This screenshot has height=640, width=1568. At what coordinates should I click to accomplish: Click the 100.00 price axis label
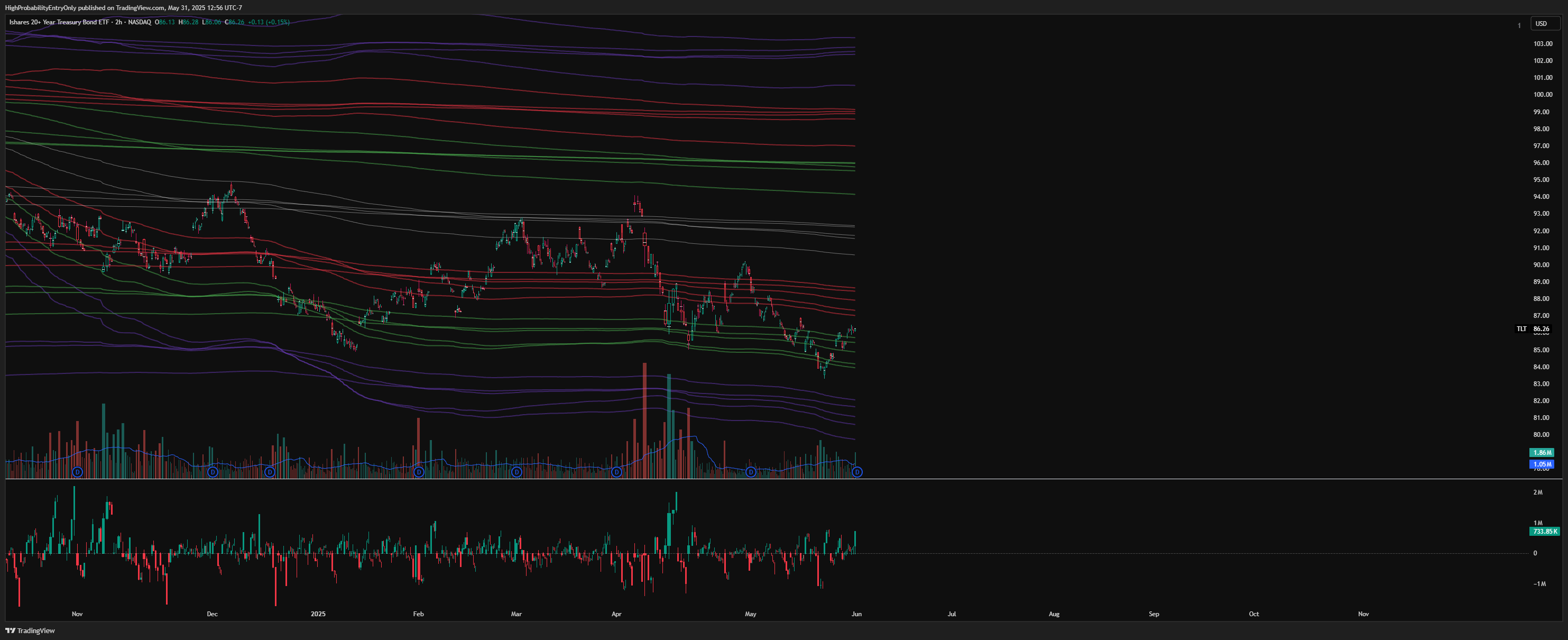(x=1543, y=94)
